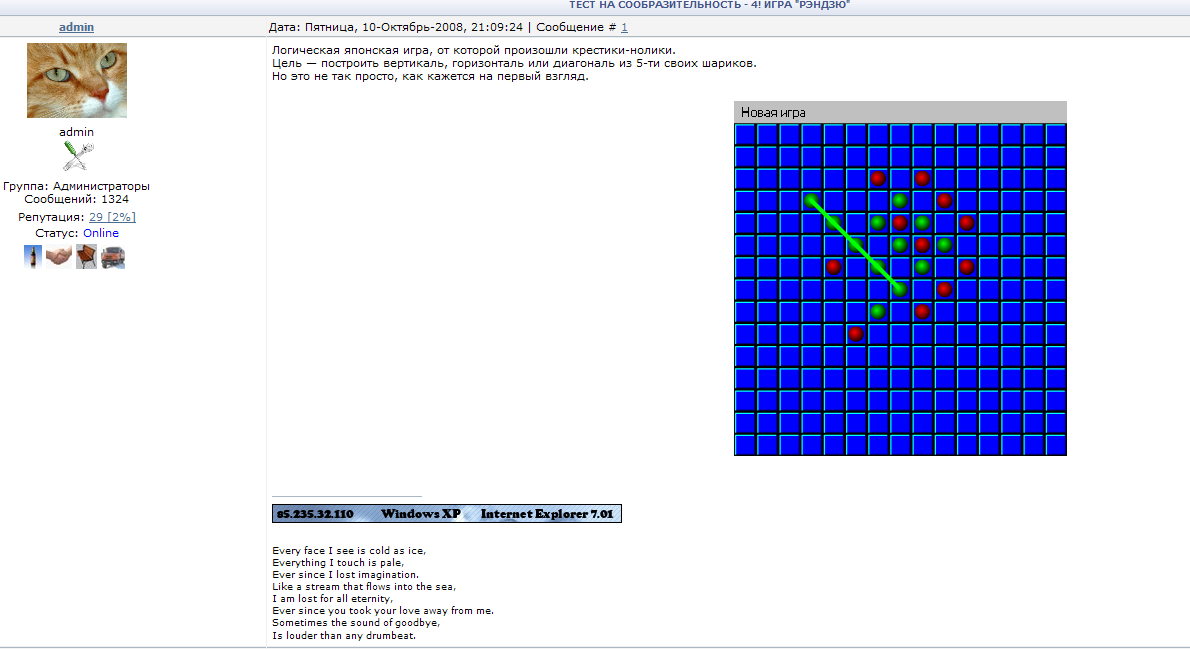Click green ball at upper end of green line

pyautogui.click(x=812, y=200)
